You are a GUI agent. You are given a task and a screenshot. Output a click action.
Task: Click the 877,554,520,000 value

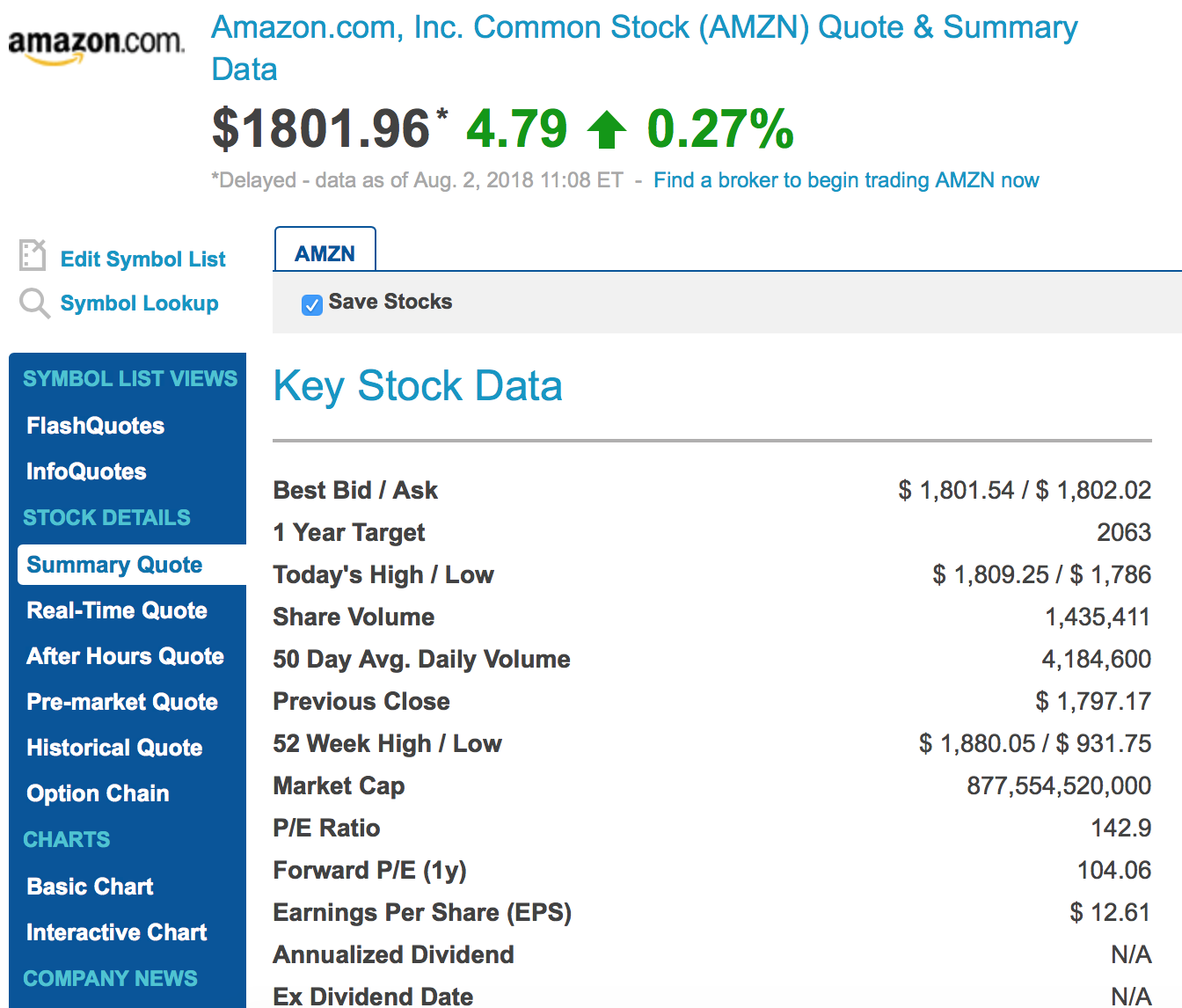(x=1059, y=785)
